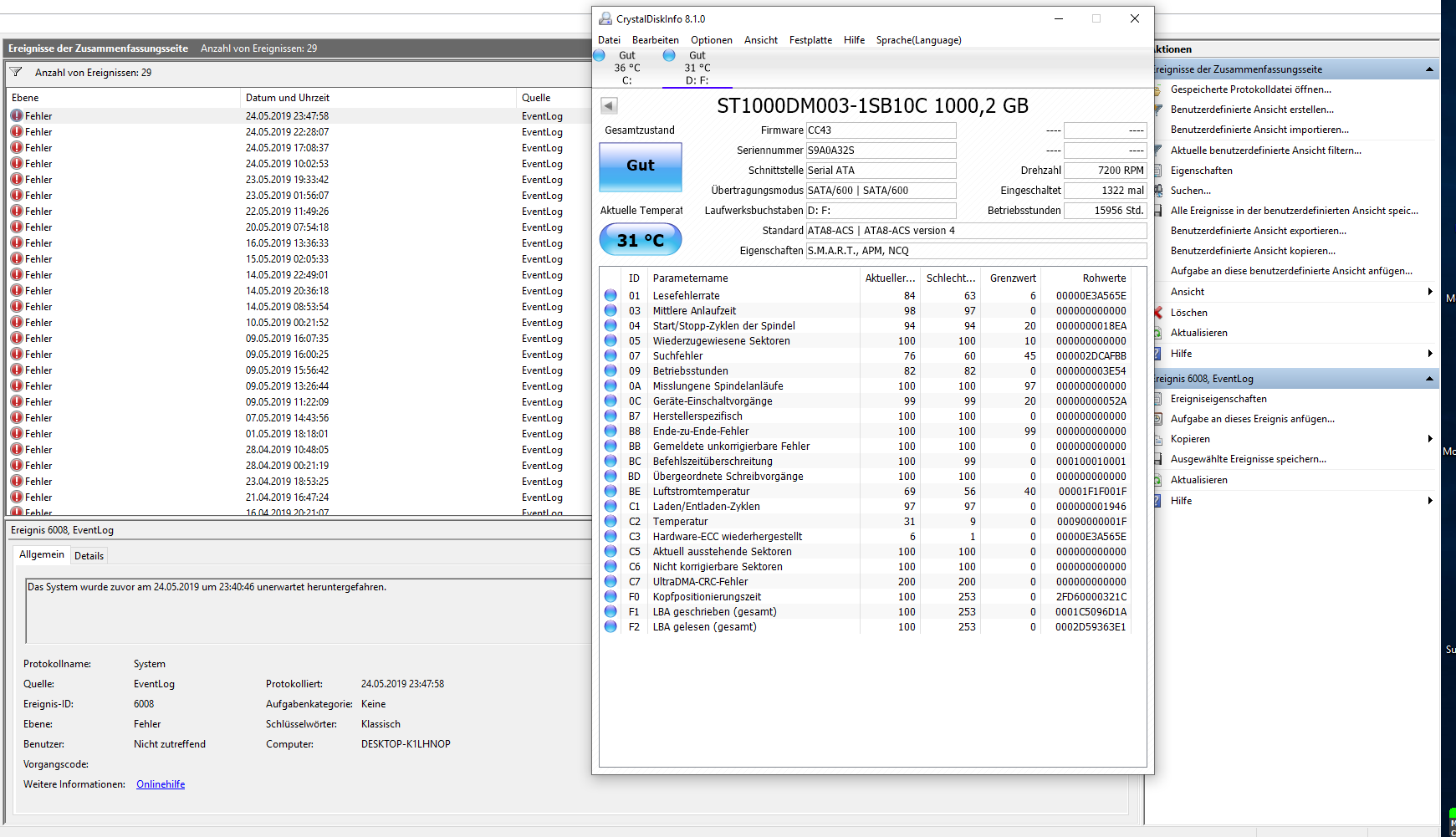1456x837 pixels.
Task: Click the filter funnel icon in Event Viewer
Action: pyautogui.click(x=16, y=73)
